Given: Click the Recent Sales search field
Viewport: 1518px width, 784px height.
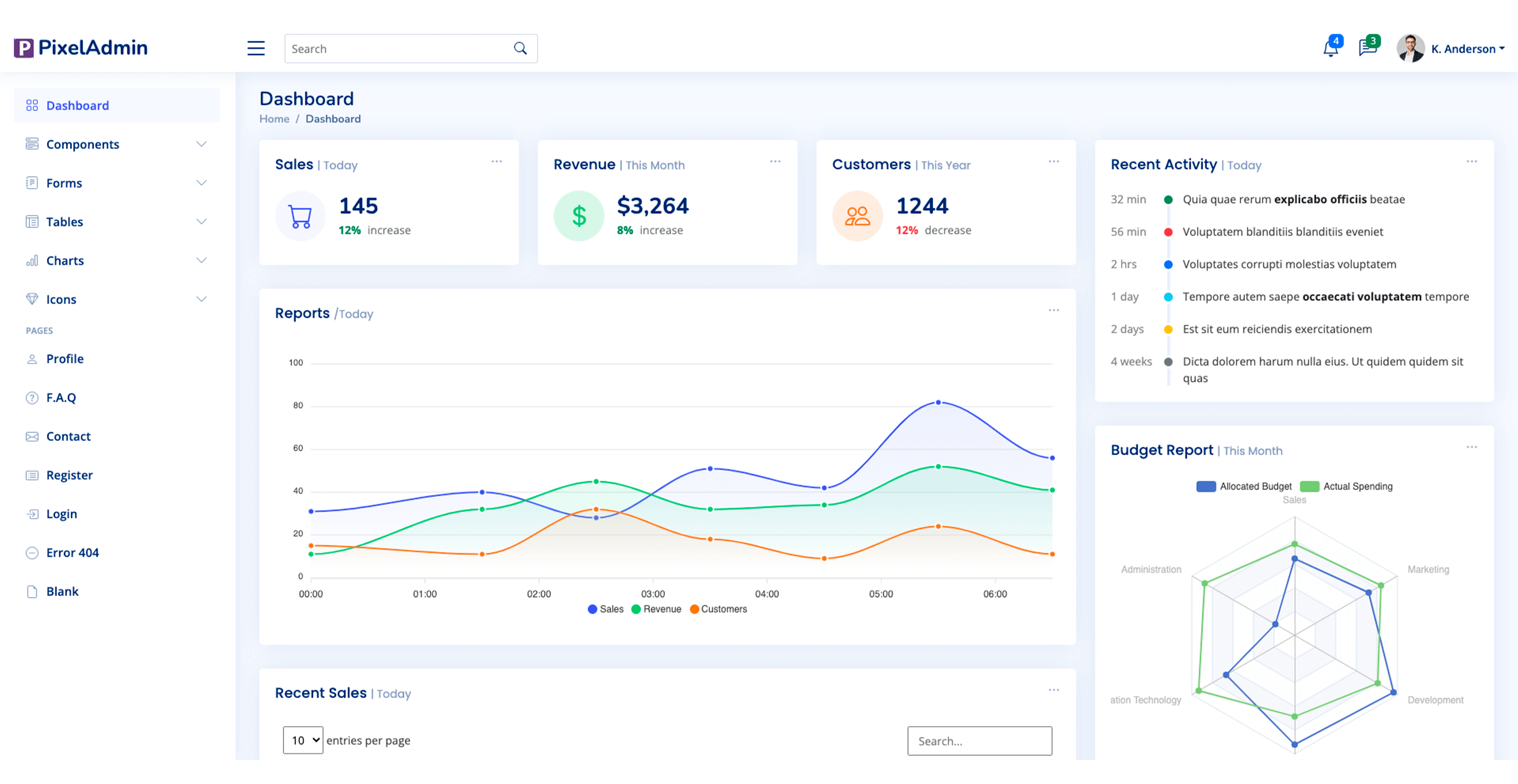Looking at the screenshot, I should 979,741.
